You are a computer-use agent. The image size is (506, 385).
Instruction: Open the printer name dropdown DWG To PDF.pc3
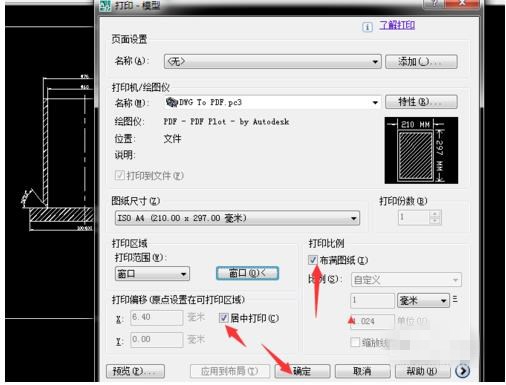point(272,102)
